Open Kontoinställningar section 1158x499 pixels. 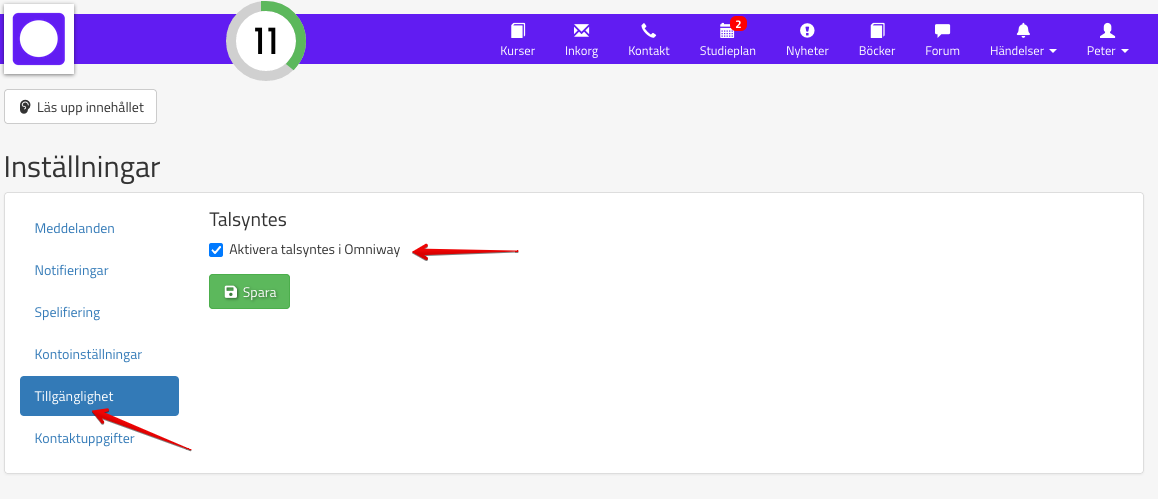tap(88, 354)
